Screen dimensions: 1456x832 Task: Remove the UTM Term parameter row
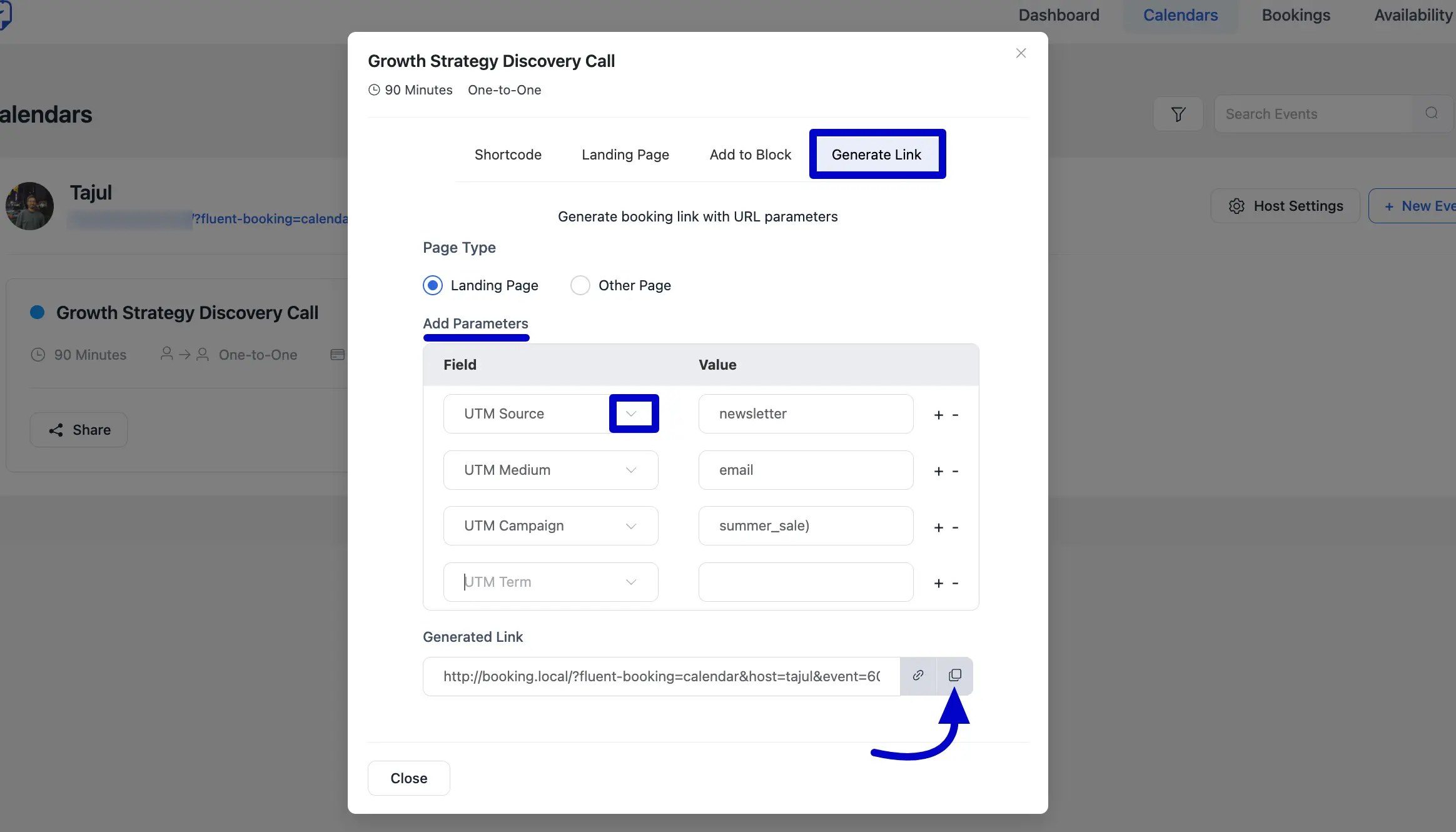(956, 583)
